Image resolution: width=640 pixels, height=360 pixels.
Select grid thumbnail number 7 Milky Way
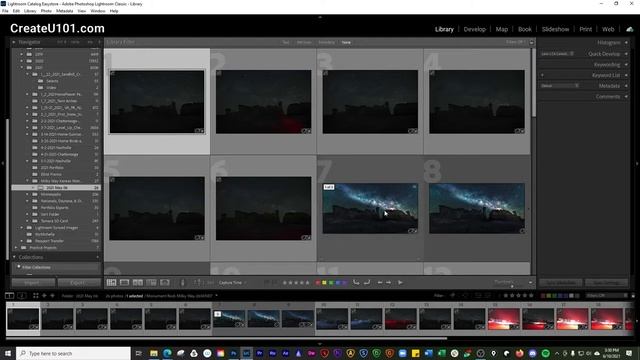coord(370,209)
